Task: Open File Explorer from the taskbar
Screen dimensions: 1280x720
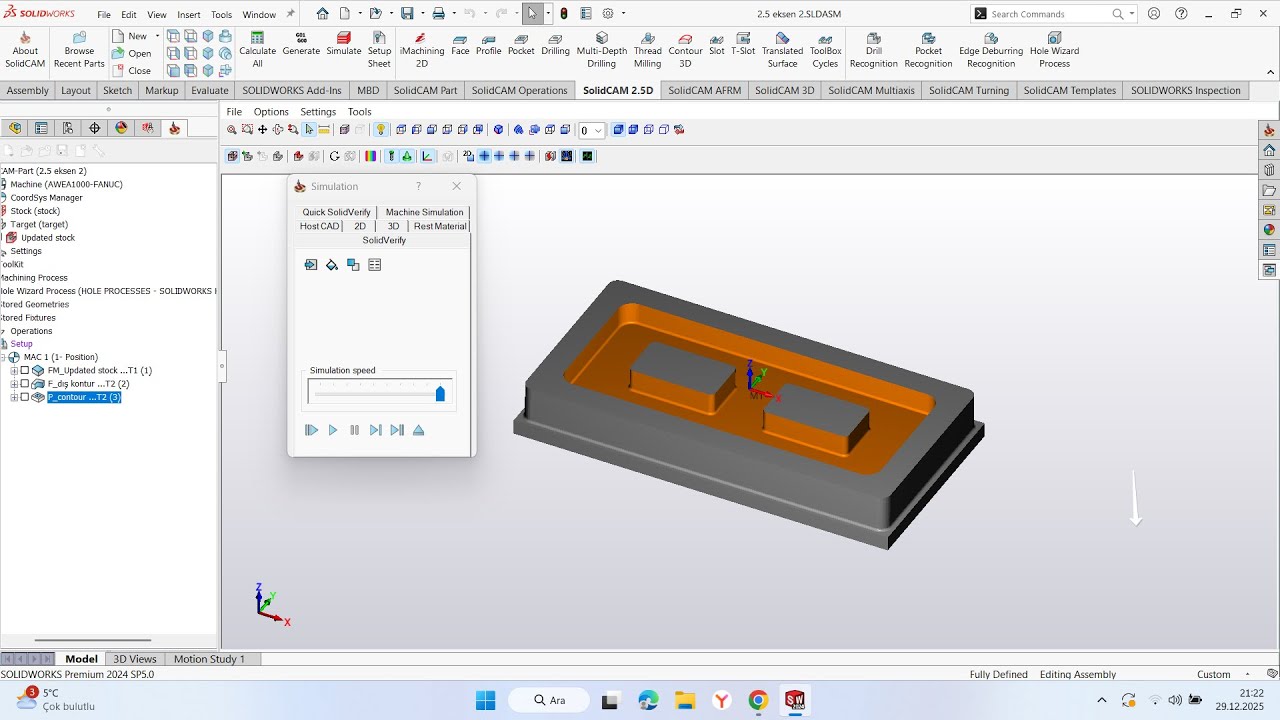Action: pos(685,700)
